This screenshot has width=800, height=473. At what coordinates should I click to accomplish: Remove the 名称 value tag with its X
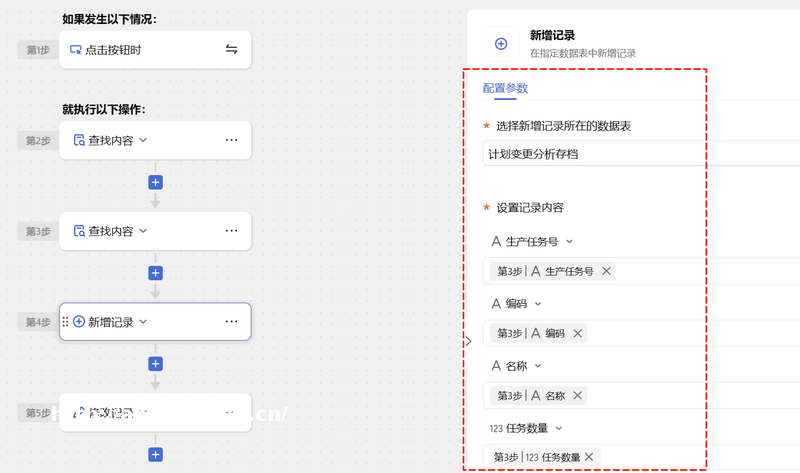pyautogui.click(x=578, y=396)
